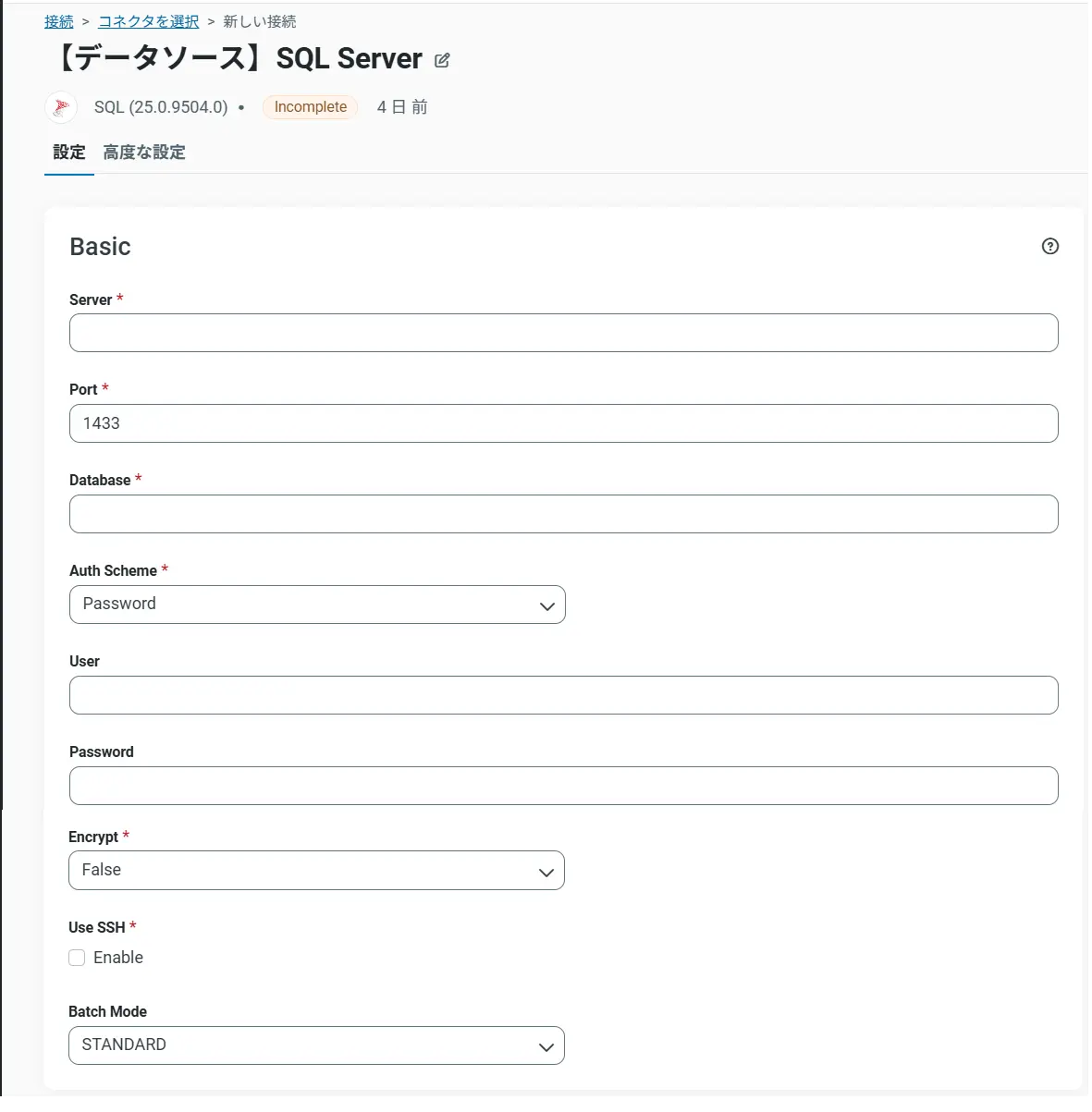Open コネクタを選択 breadcrumb link
Image resolution: width=1092 pixels, height=1112 pixels.
(x=149, y=21)
